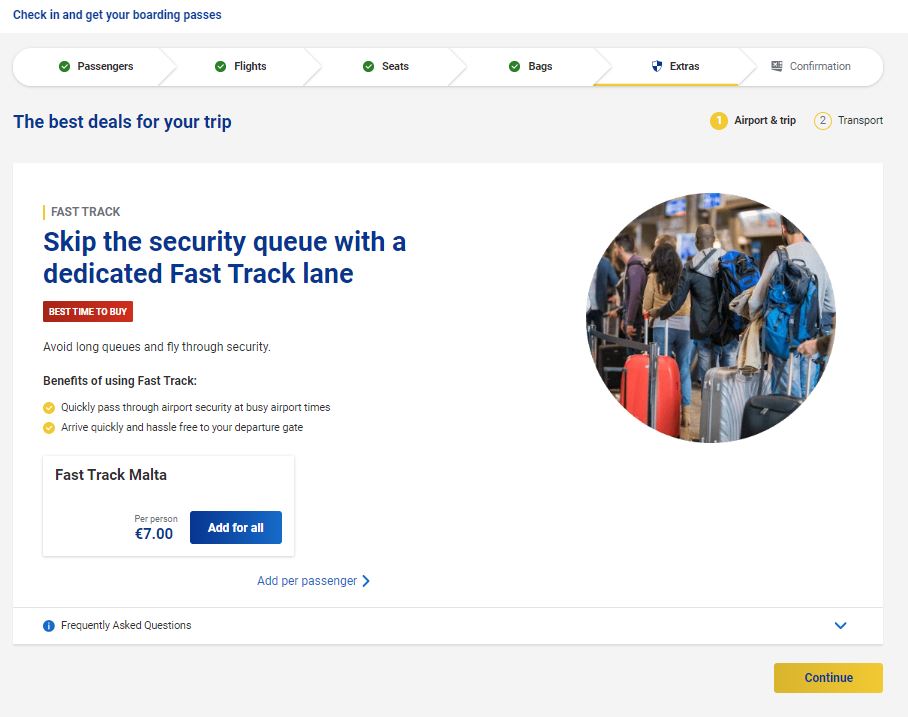Click the green checkmark icon beside Passengers
Image resolution: width=908 pixels, height=717 pixels.
64,67
